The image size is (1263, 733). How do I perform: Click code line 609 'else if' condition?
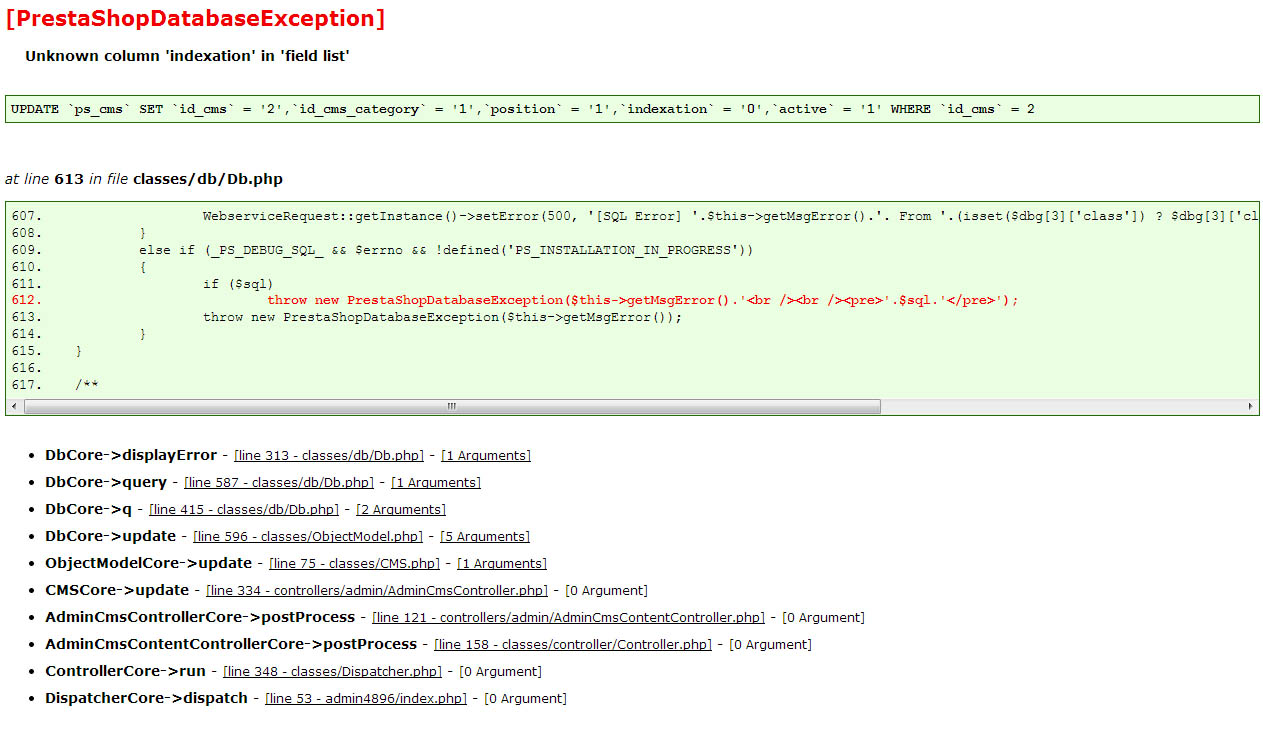coord(446,250)
